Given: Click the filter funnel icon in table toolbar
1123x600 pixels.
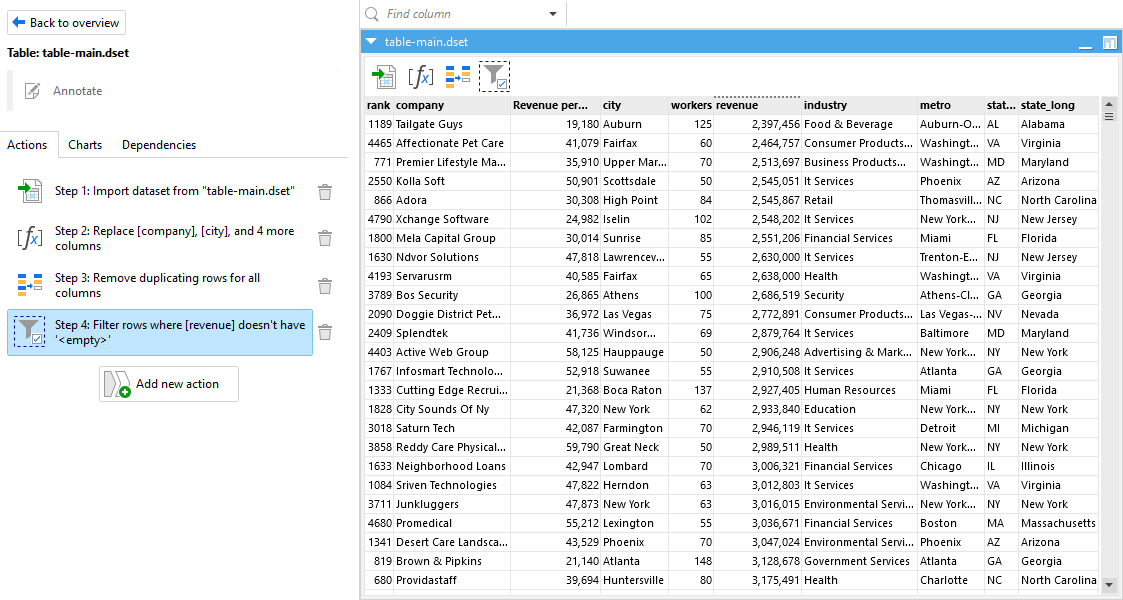Looking at the screenshot, I should pyautogui.click(x=494, y=76).
